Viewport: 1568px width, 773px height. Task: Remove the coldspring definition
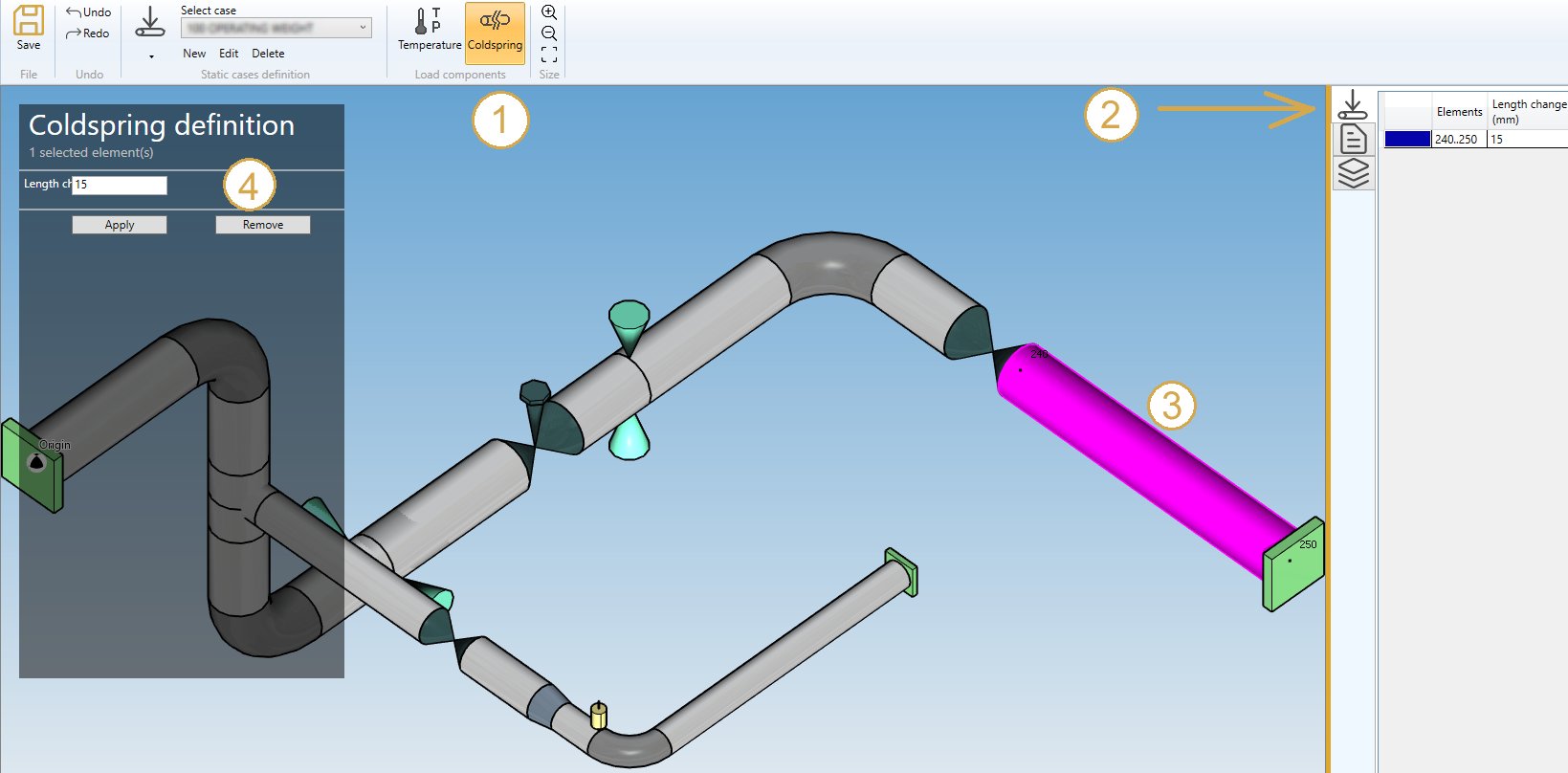[x=263, y=225]
